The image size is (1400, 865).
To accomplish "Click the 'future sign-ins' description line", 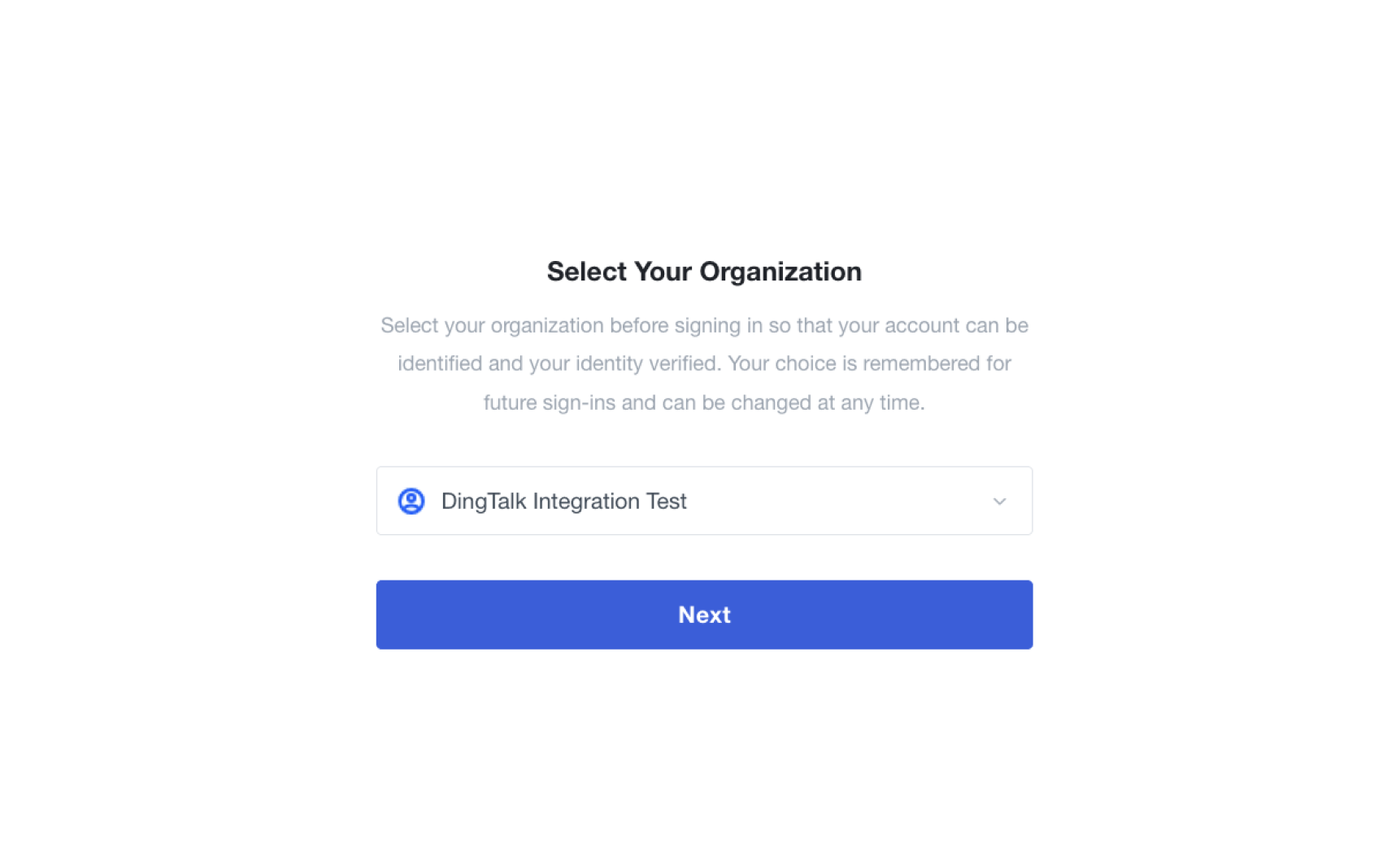I will 704,402.
